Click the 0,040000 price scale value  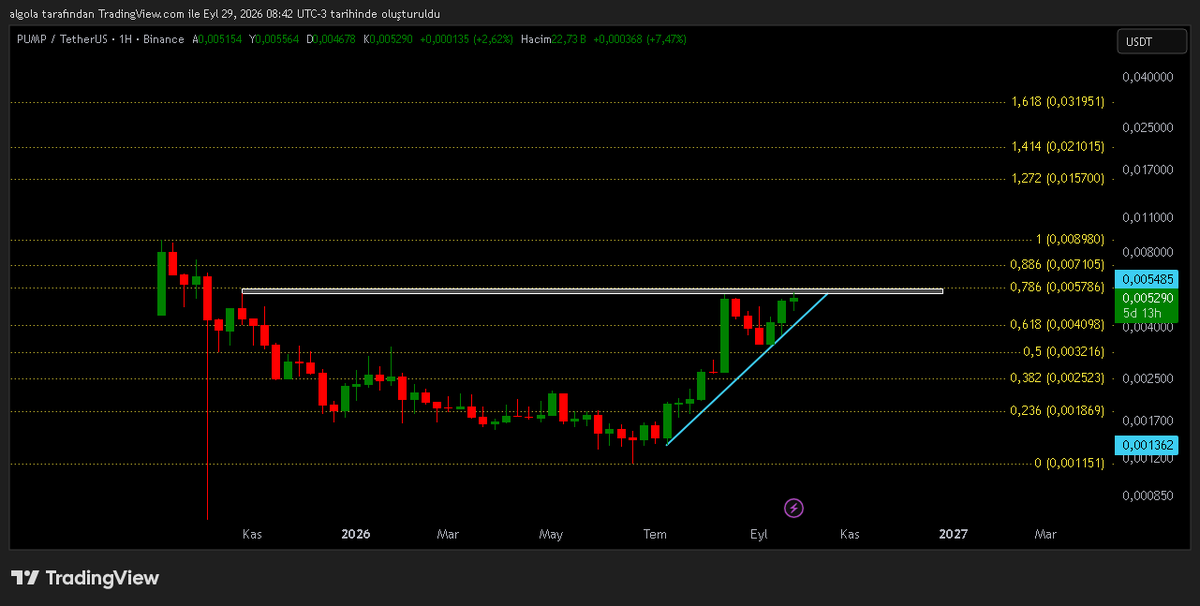[x=1146, y=77]
